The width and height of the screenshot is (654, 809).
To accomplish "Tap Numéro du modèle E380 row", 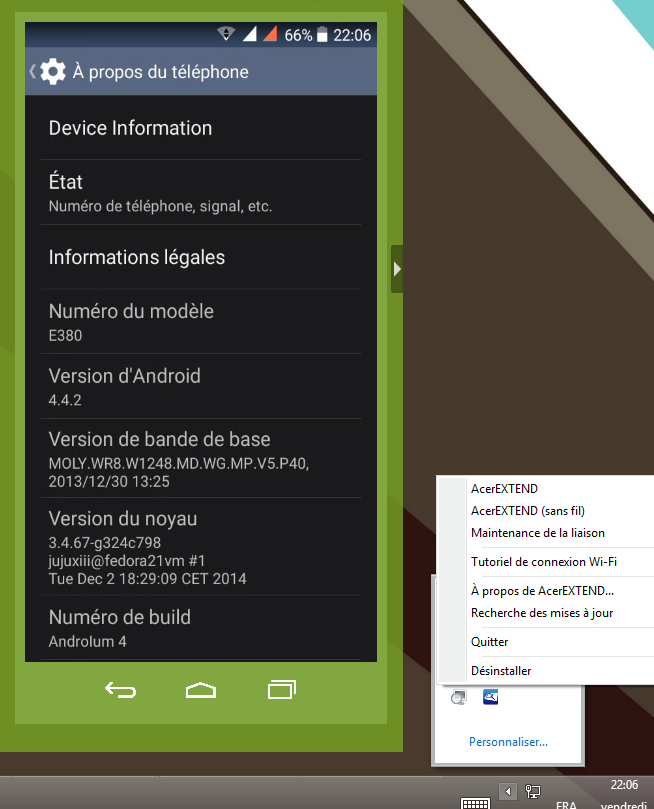I will (x=201, y=322).
